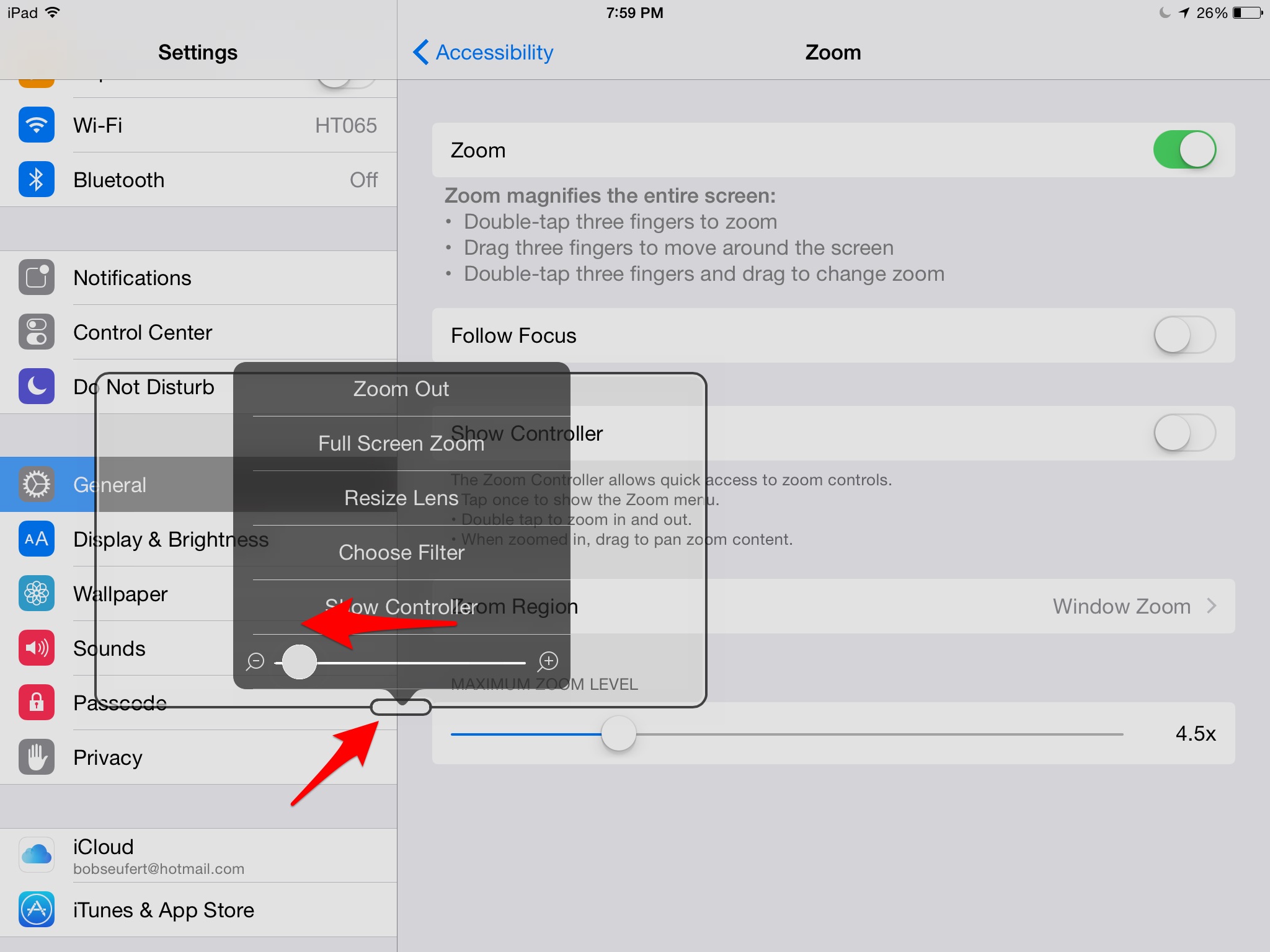Image resolution: width=1270 pixels, height=952 pixels.
Task: Adjust the maximum zoom level slider
Action: 618,734
